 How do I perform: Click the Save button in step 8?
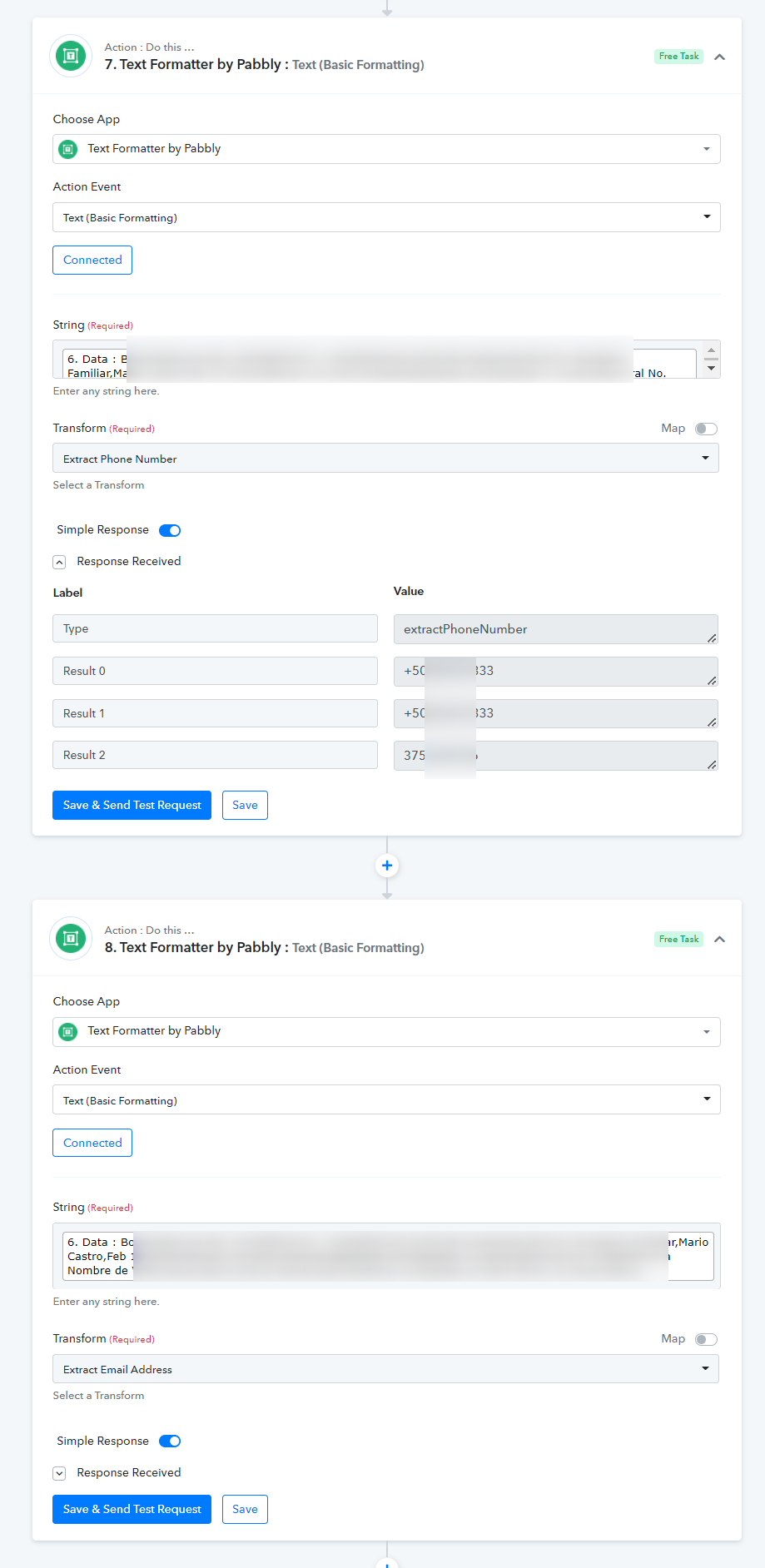(245, 1509)
